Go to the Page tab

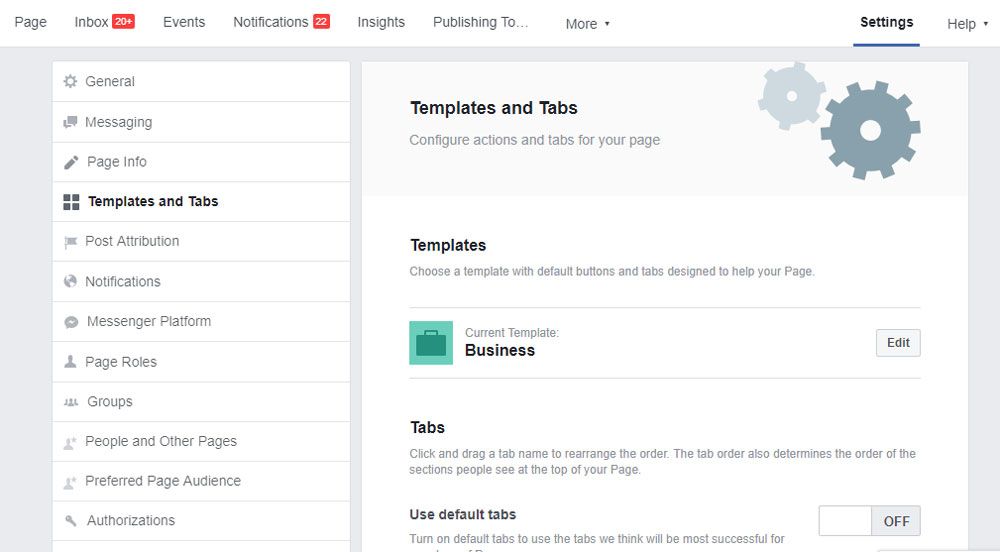point(31,22)
